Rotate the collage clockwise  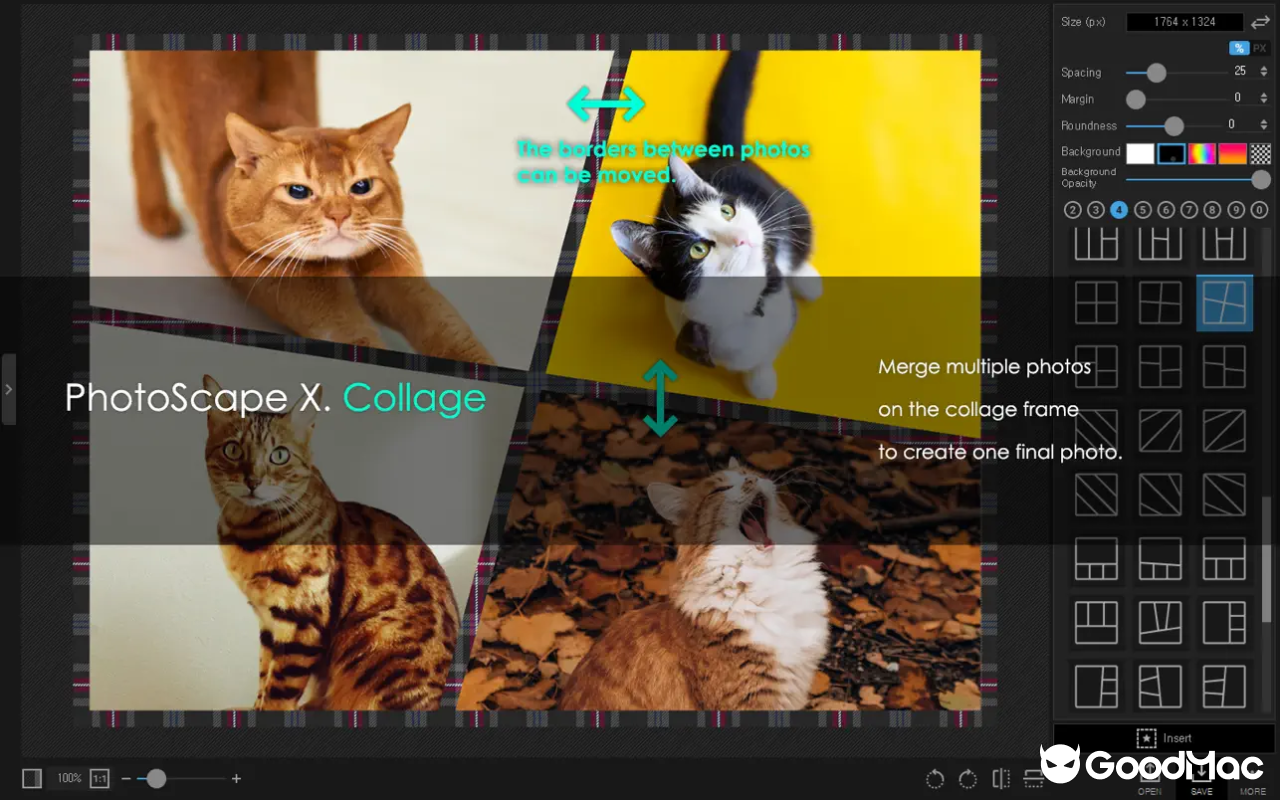coord(967,779)
